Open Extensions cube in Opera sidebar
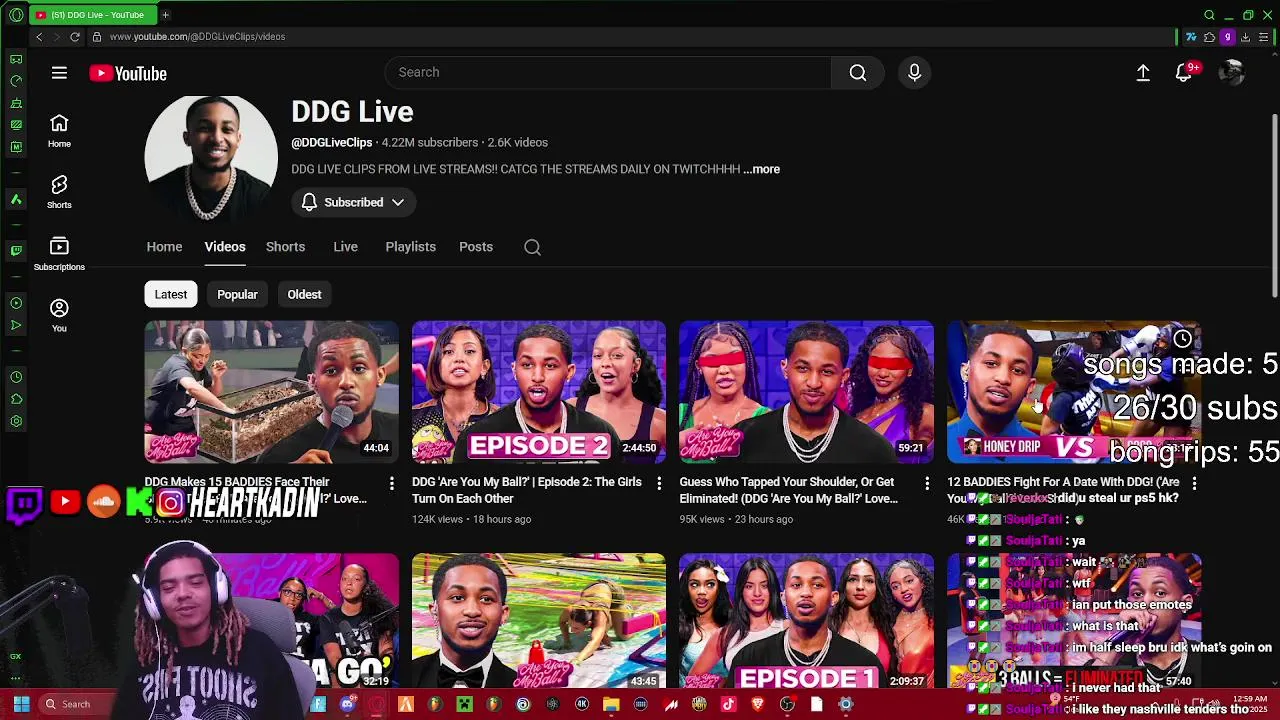The width and height of the screenshot is (1280, 720). (16, 399)
